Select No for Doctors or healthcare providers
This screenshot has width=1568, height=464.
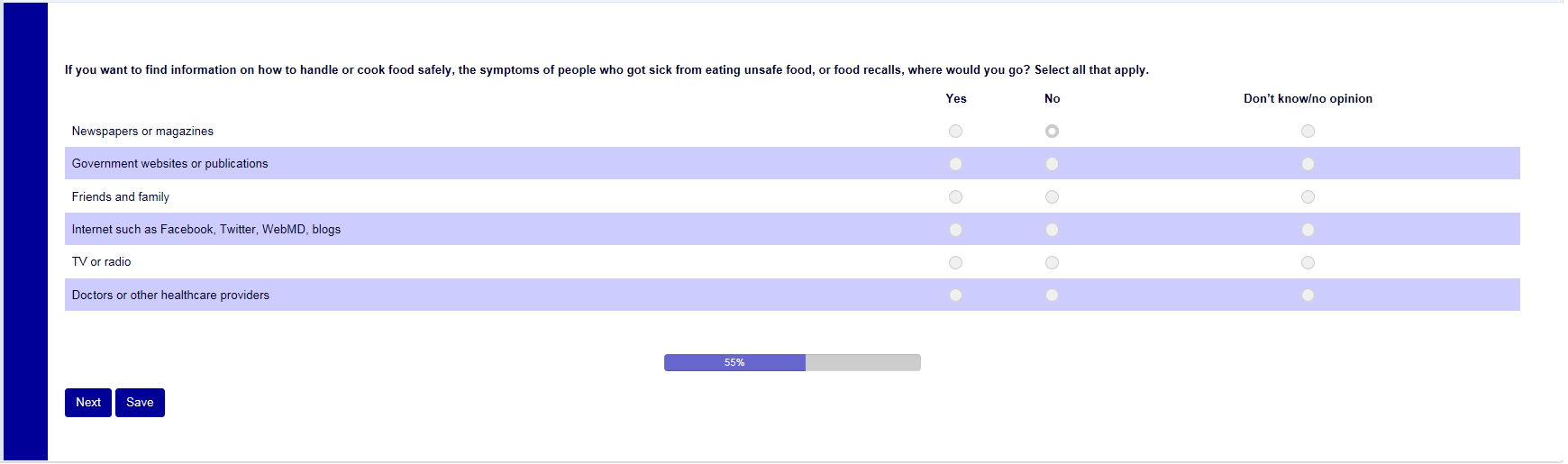coord(1052,296)
